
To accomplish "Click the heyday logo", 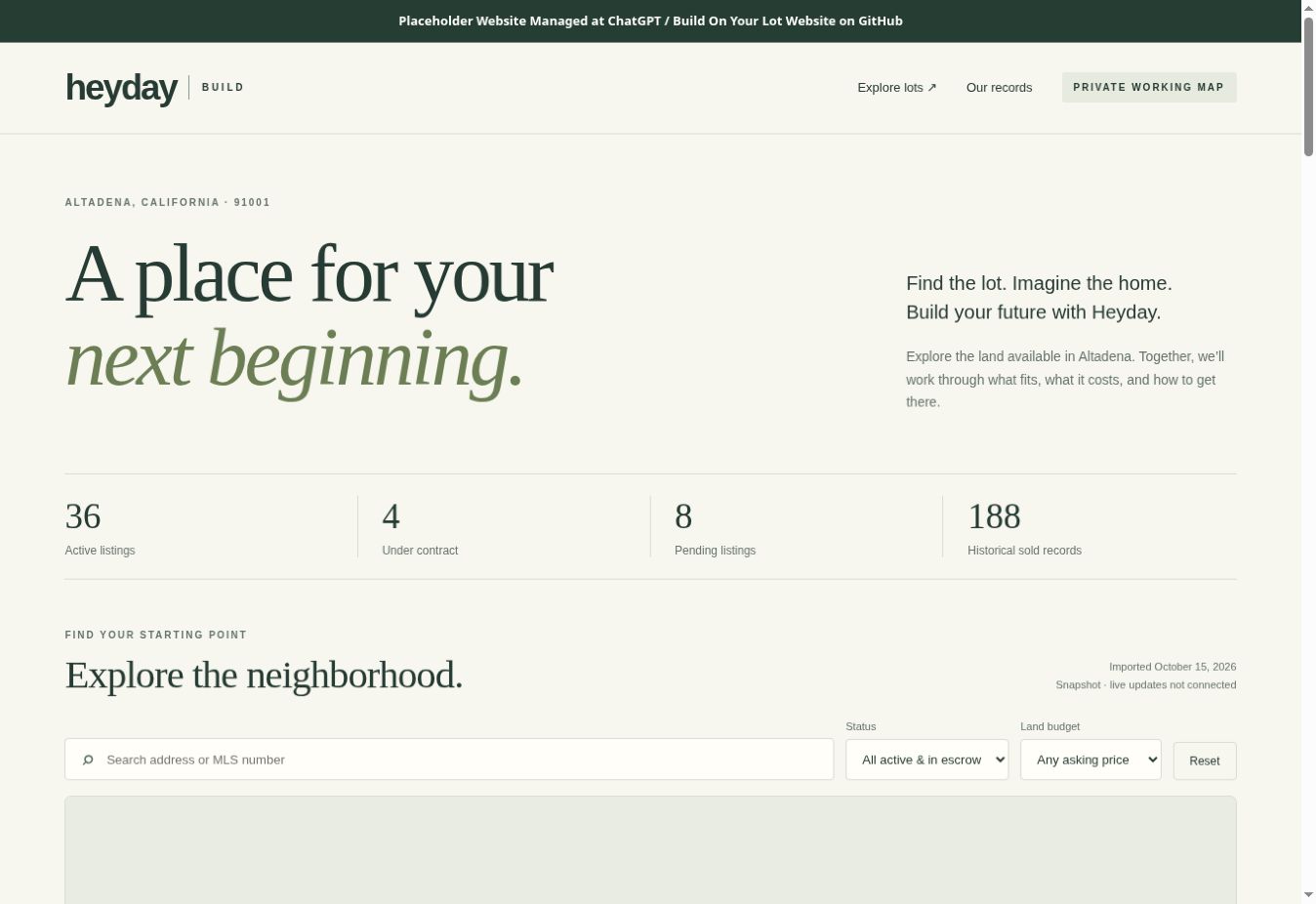I will tap(121, 88).
